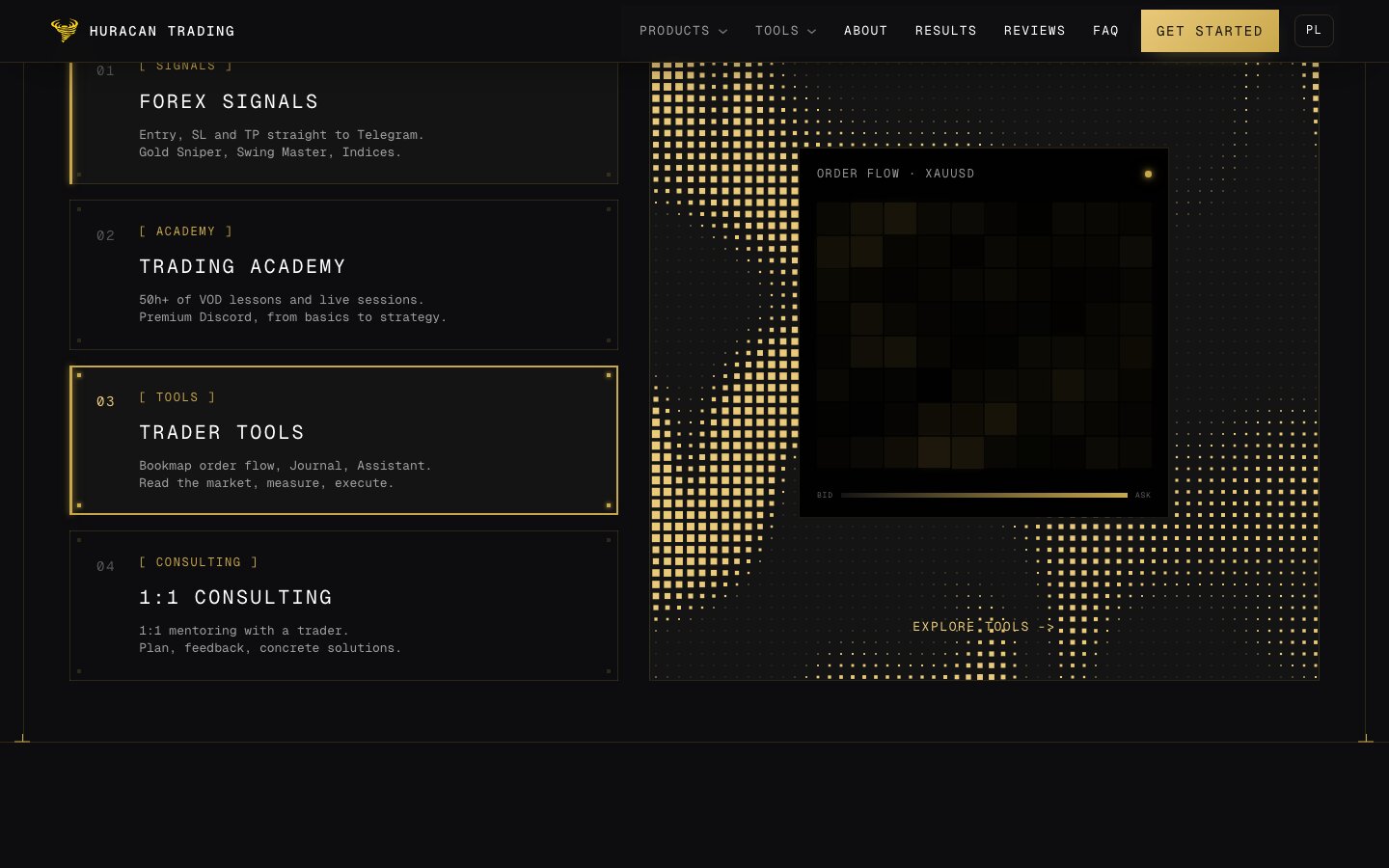The image size is (1389, 868).
Task: Navigate to FAQ
Action: click(x=1105, y=31)
